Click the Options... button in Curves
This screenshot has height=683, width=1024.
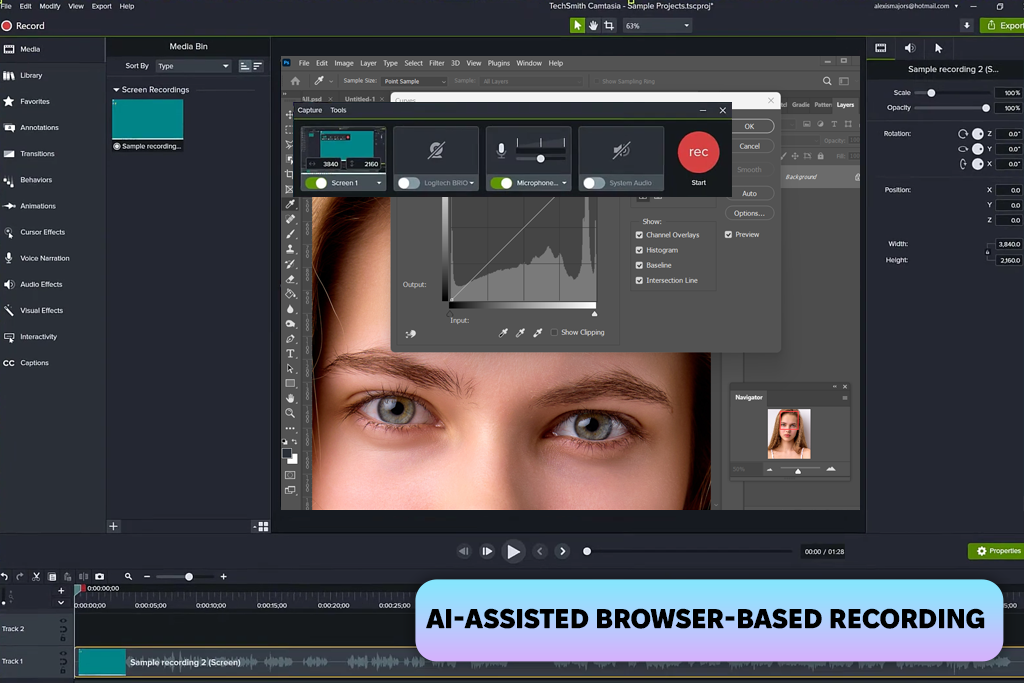pos(749,214)
